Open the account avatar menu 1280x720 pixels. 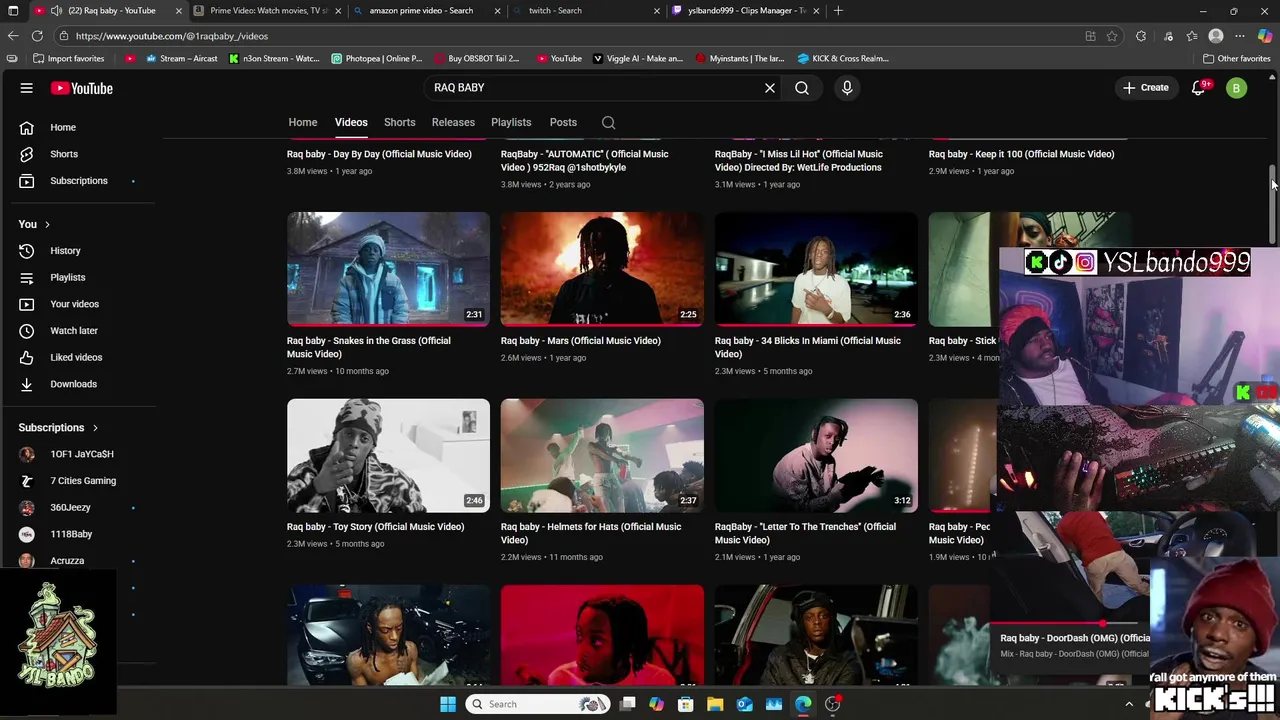point(1237,88)
